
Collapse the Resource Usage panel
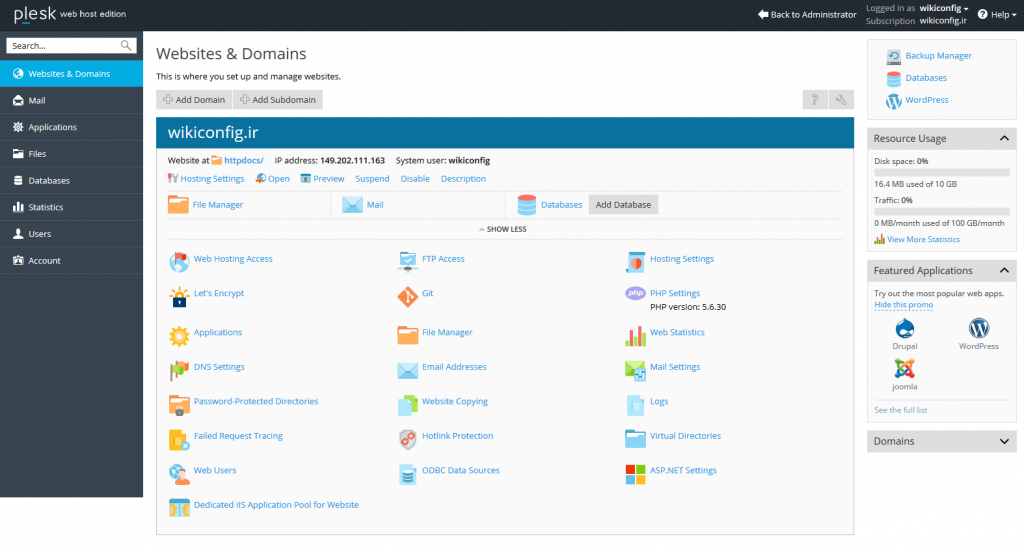(x=1004, y=139)
